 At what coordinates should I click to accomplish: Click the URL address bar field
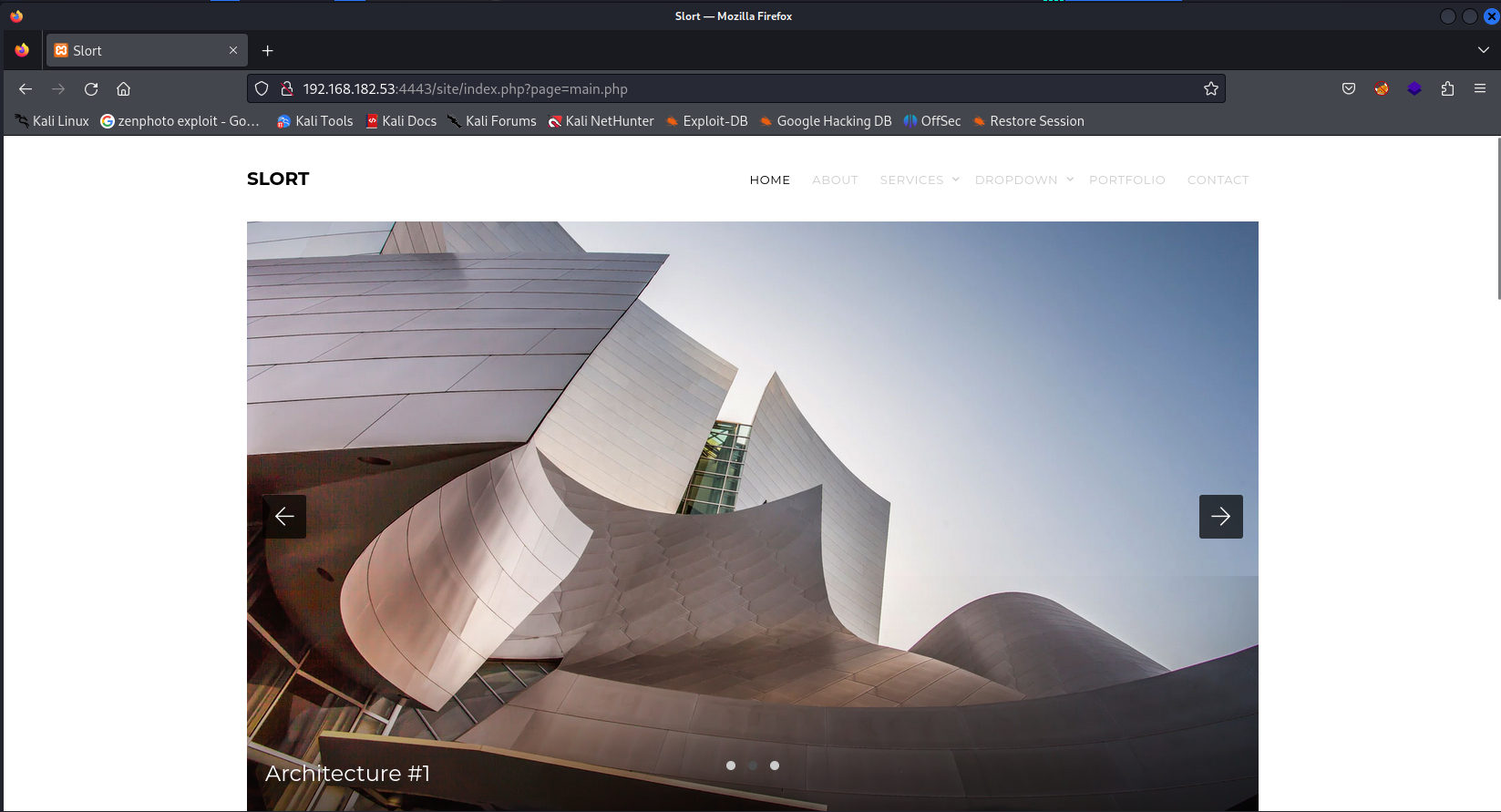tap(729, 89)
